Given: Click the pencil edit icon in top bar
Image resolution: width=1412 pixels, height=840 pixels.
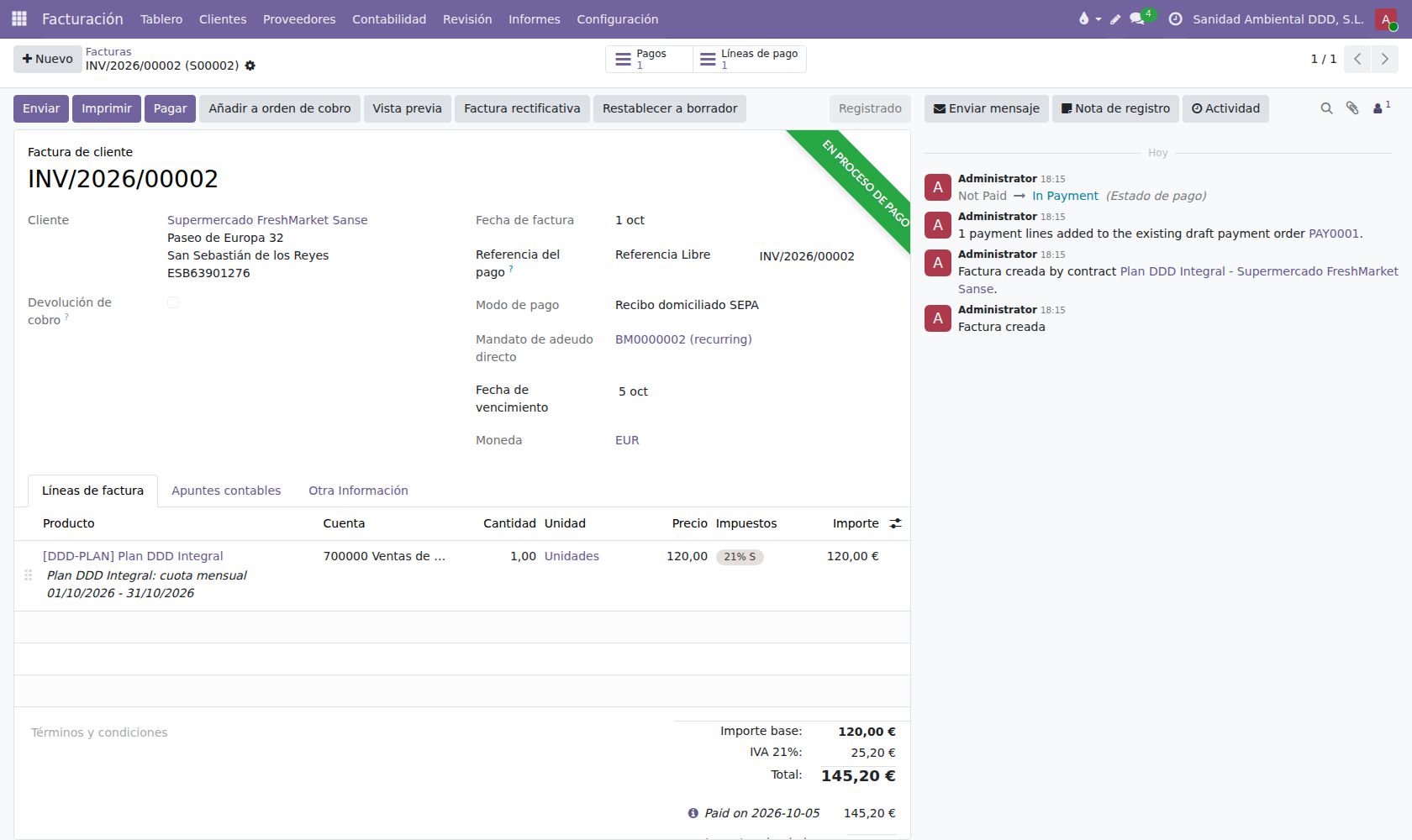Looking at the screenshot, I should (x=1115, y=19).
